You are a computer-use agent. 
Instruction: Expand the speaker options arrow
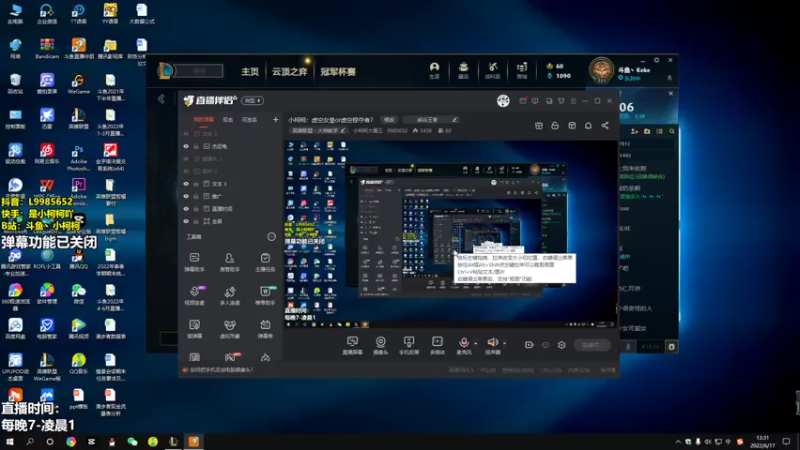click(x=505, y=343)
